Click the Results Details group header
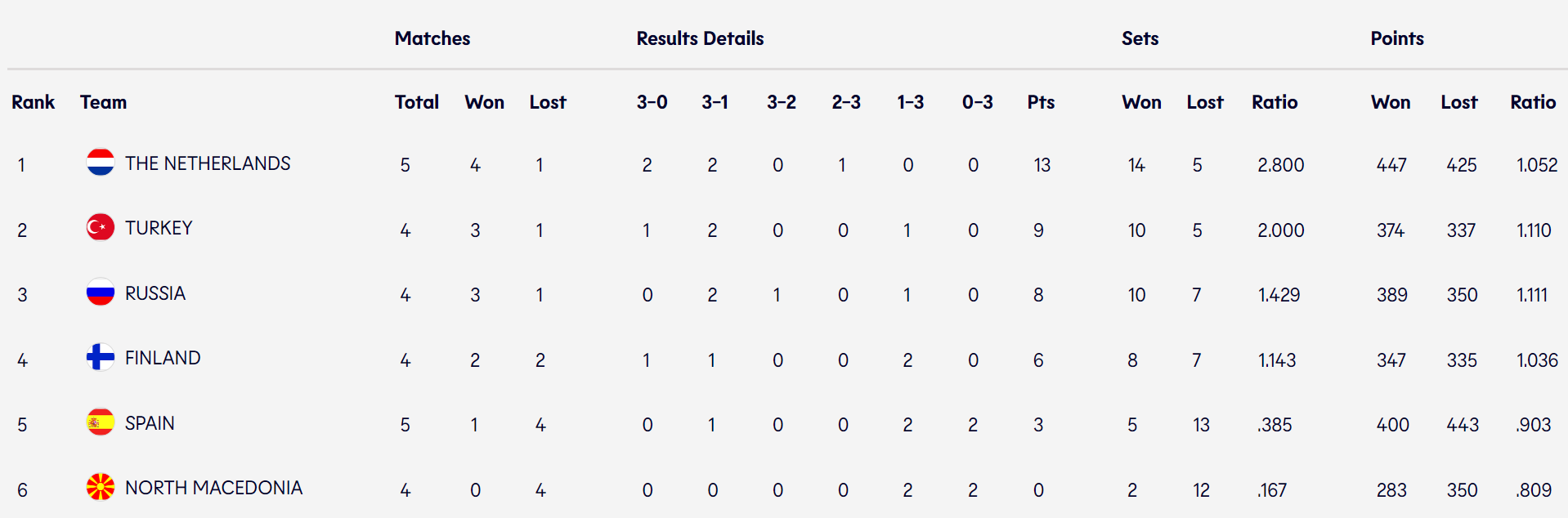 point(700,38)
